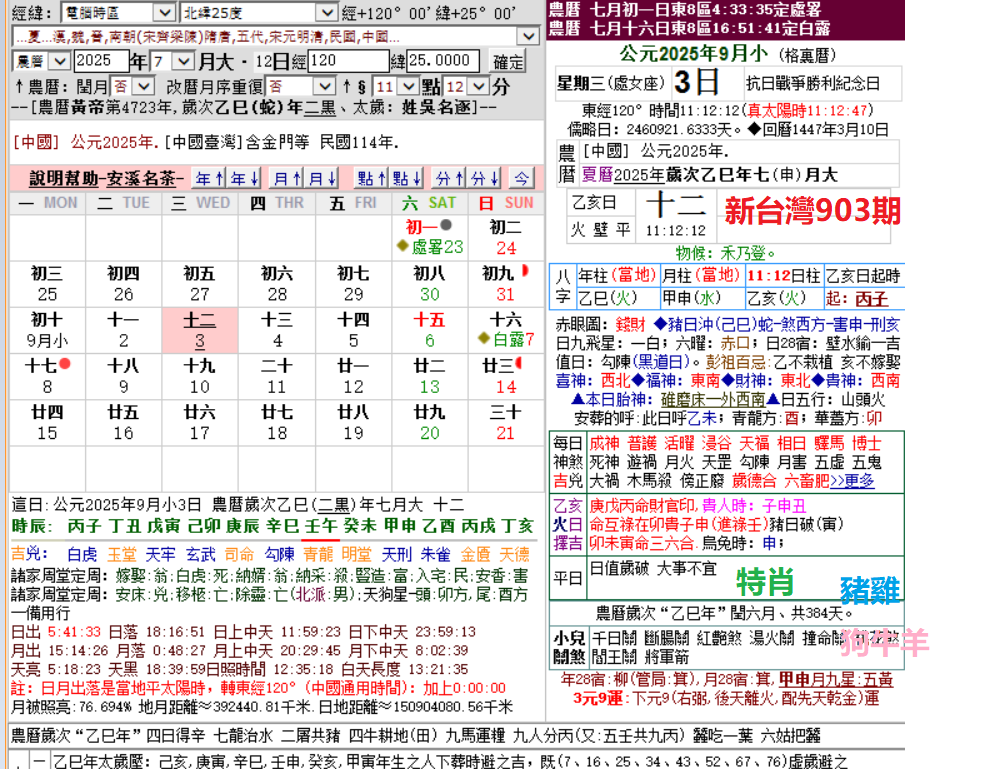Click the 點↑ hour increment button

pyautogui.click(x=371, y=179)
